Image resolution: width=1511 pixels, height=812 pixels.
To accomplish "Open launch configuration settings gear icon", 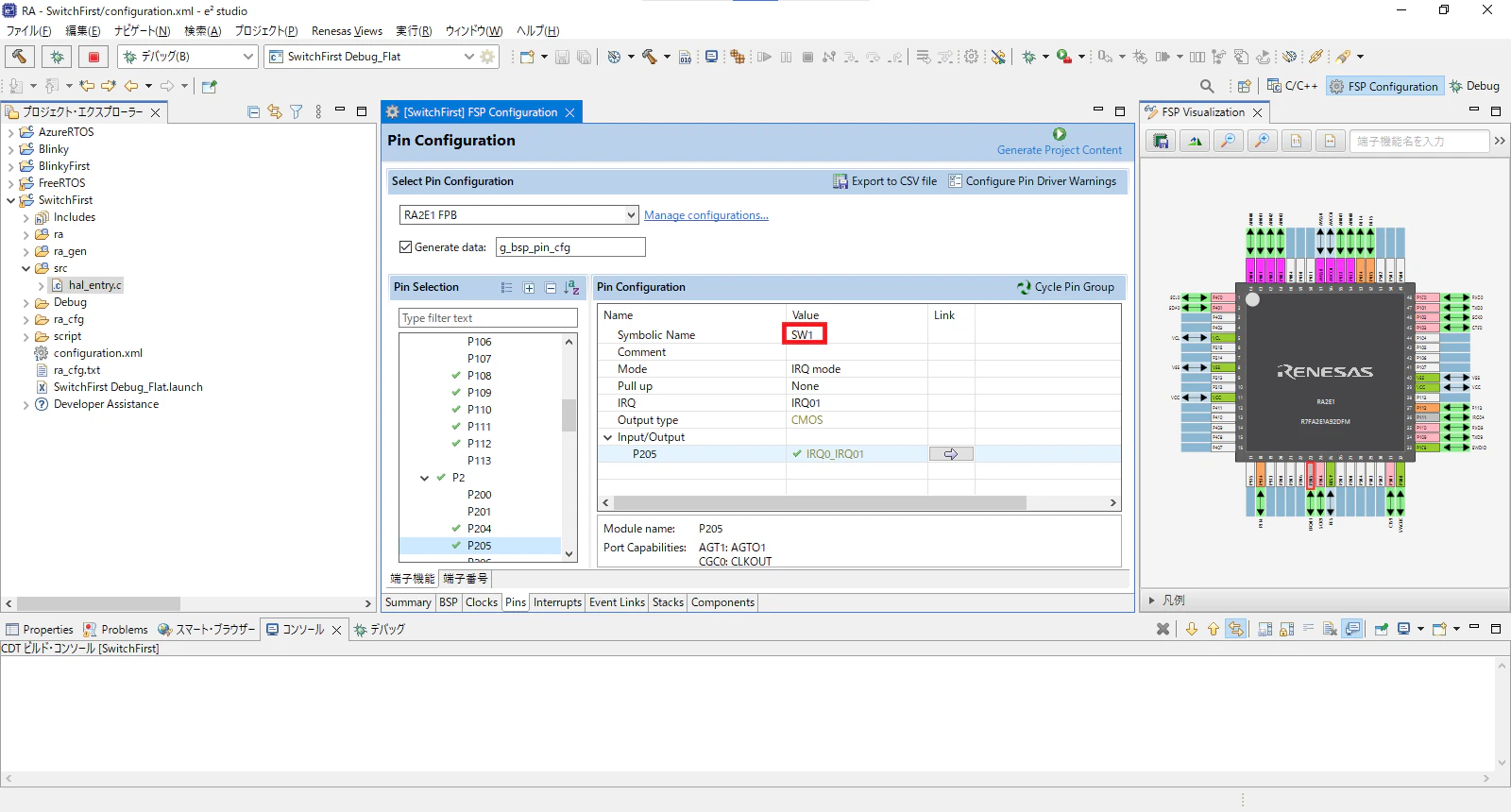I will (487, 57).
